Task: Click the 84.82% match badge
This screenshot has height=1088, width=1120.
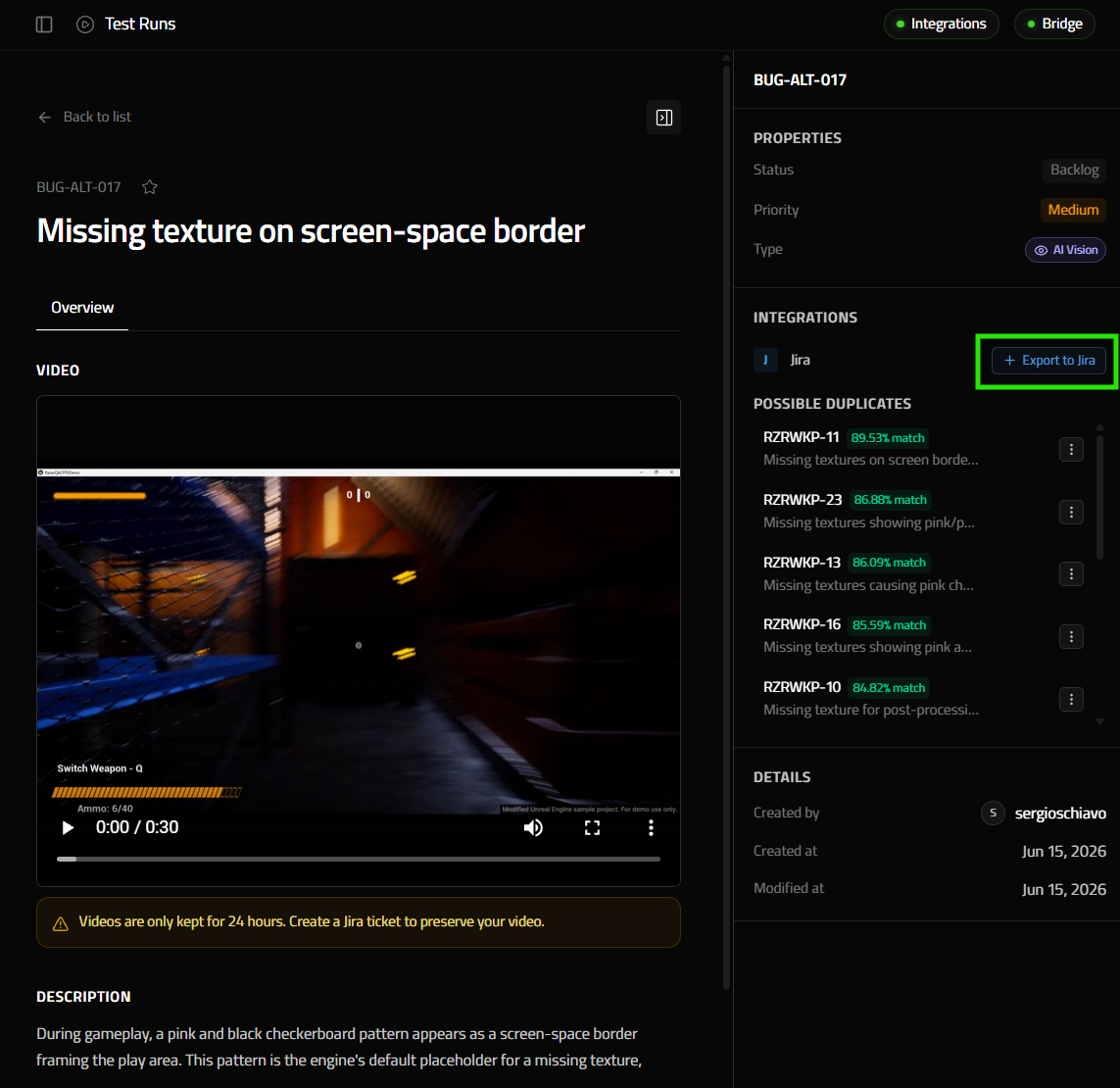Action: tap(889, 688)
